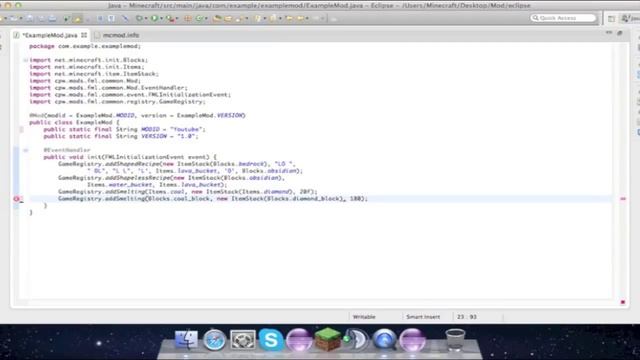Close the ExampleMod.java tab
The width and height of the screenshot is (640, 360).
pos(84,35)
